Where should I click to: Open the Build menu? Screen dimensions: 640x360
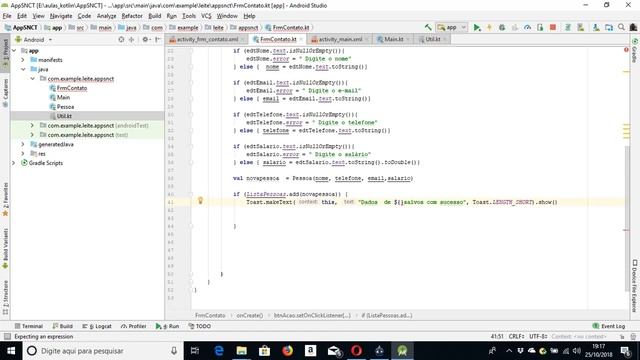tap(154, 16)
